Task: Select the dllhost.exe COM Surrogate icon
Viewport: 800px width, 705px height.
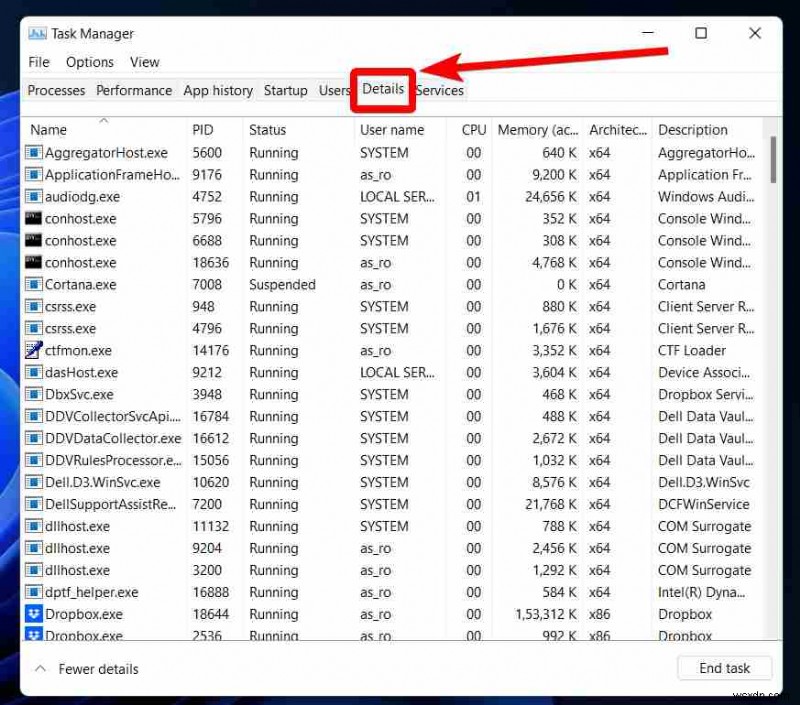Action: pos(32,526)
